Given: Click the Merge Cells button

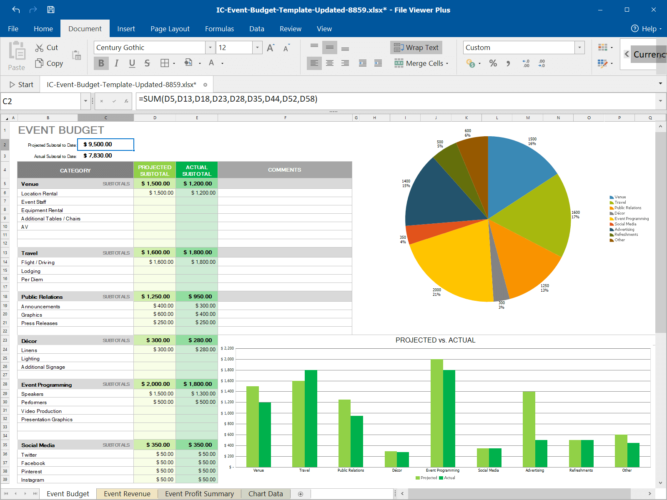Looking at the screenshot, I should pyautogui.click(x=420, y=63).
